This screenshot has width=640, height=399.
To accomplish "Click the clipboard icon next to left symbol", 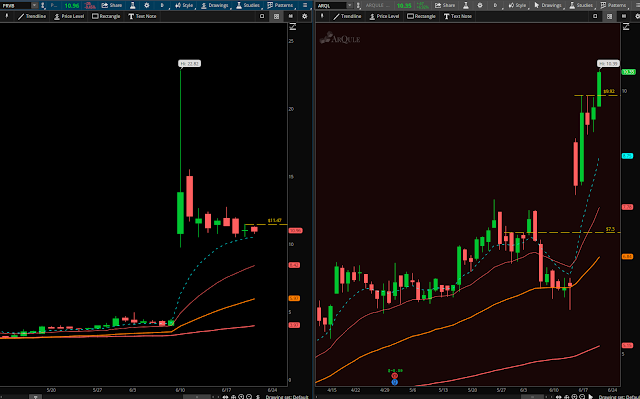I will click(43, 5).
